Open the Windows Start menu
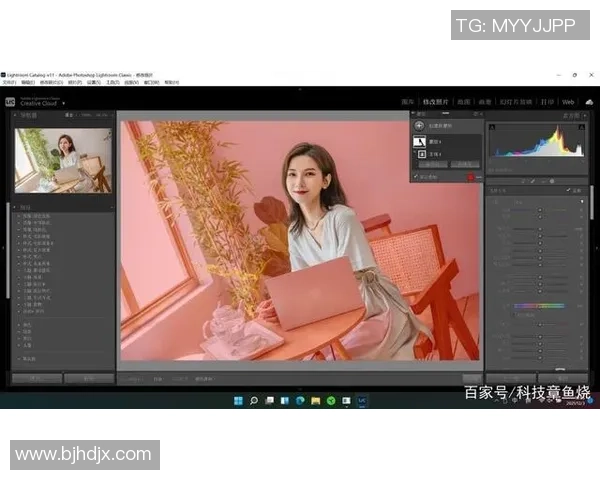 click(x=238, y=401)
